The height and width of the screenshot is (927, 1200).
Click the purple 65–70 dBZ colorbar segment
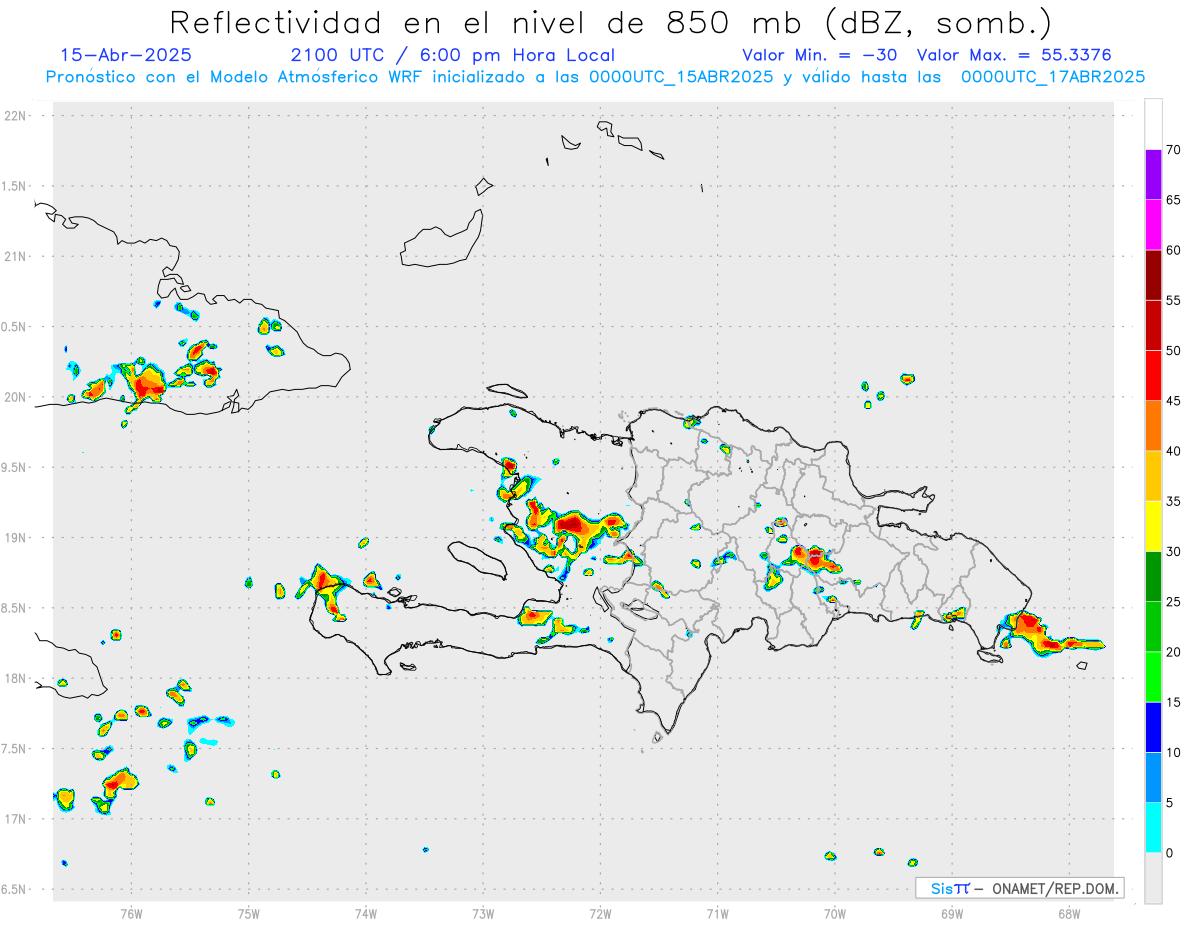click(1153, 174)
